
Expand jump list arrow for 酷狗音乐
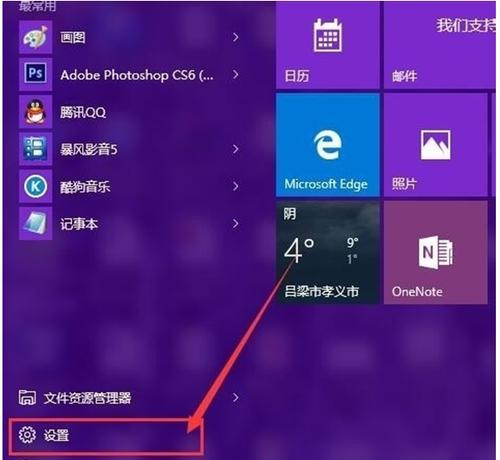coord(236,186)
